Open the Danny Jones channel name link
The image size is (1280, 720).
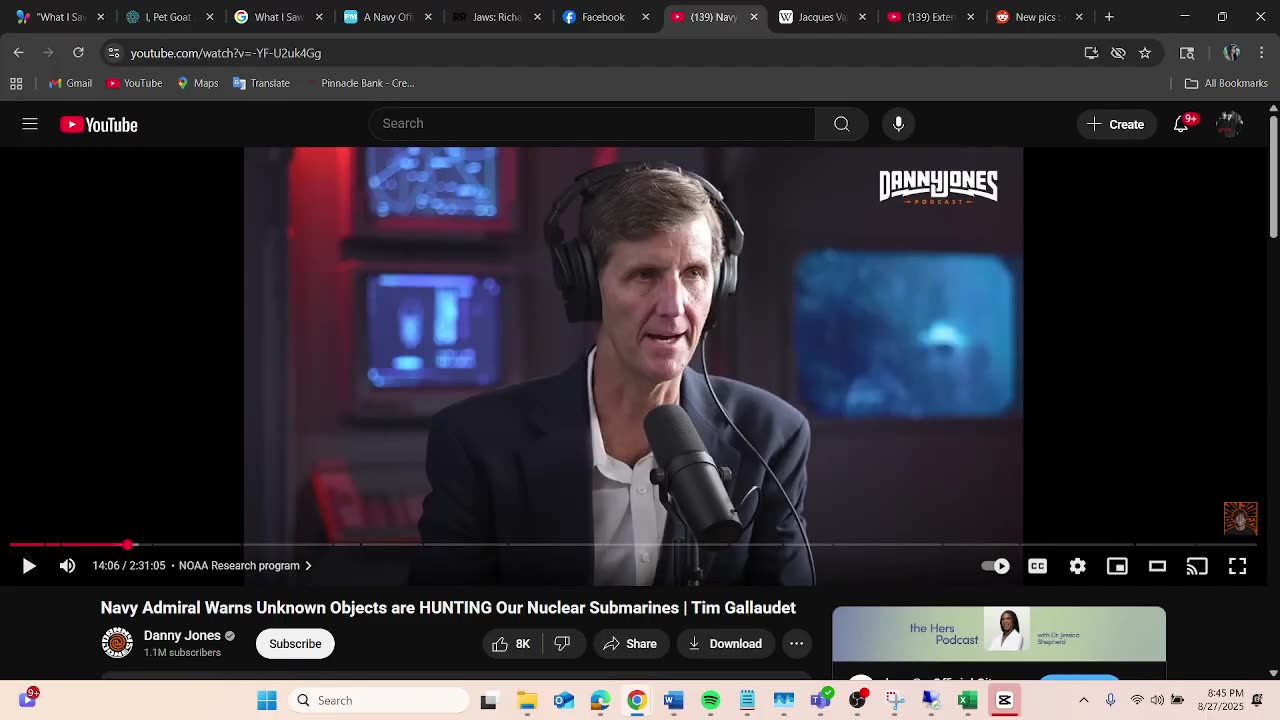[182, 635]
